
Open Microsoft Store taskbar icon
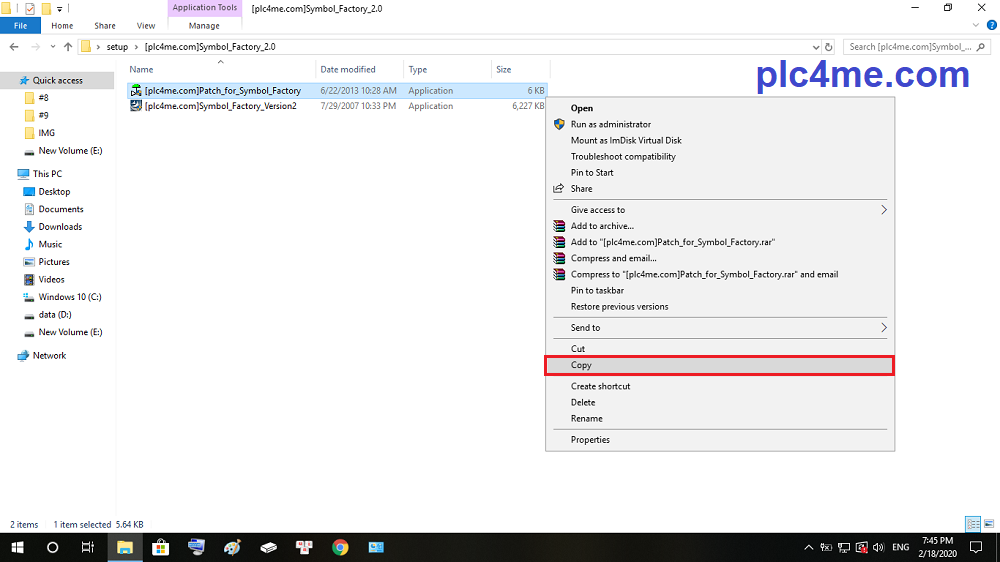pos(160,547)
